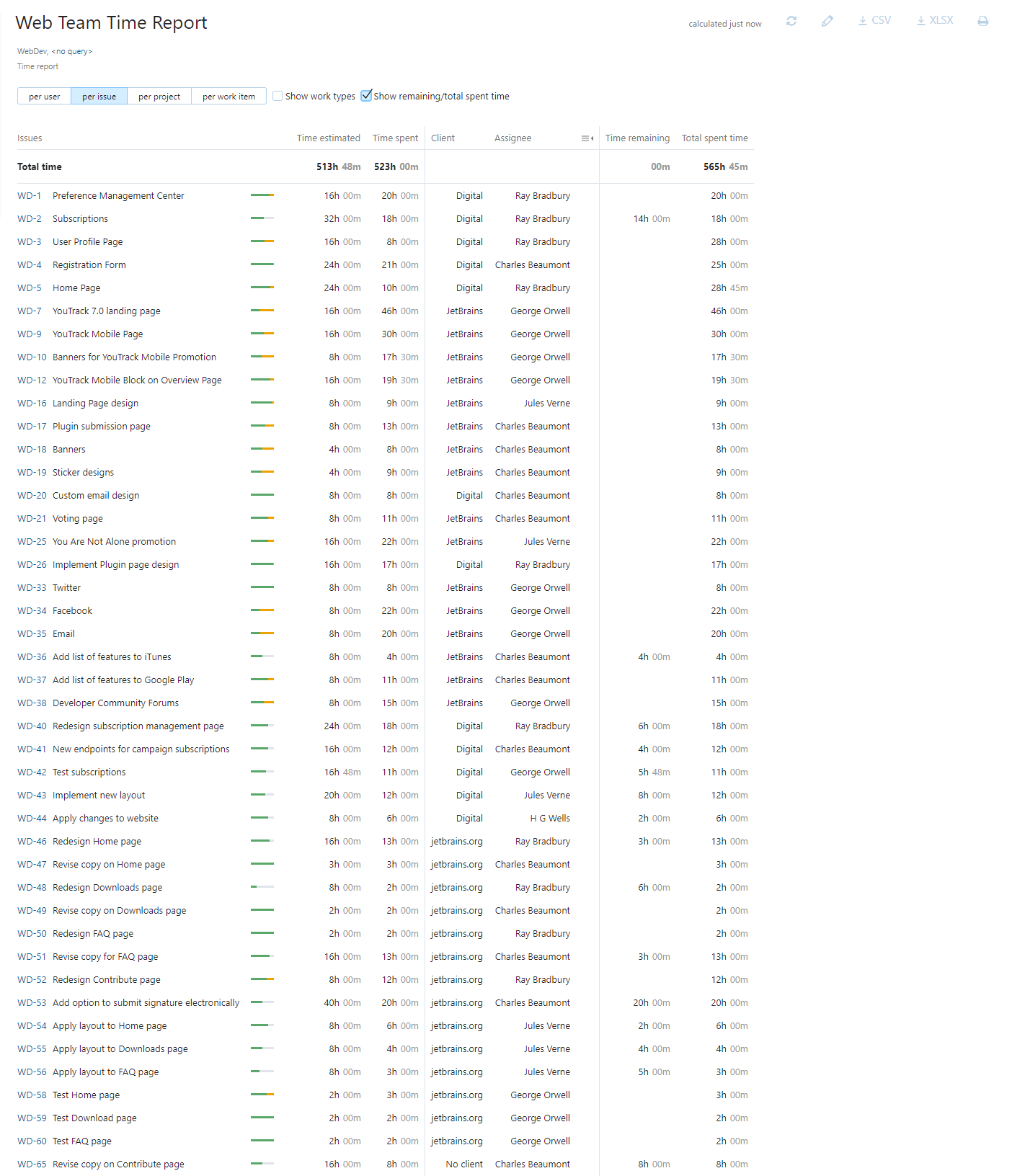Click total estimated 513h 48m value
The image size is (1012, 1176).
[x=338, y=167]
